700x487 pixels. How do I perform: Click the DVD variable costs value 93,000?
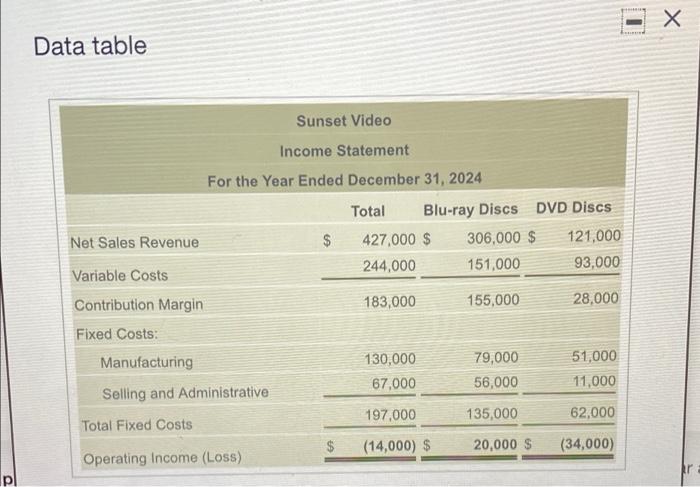(x=597, y=262)
